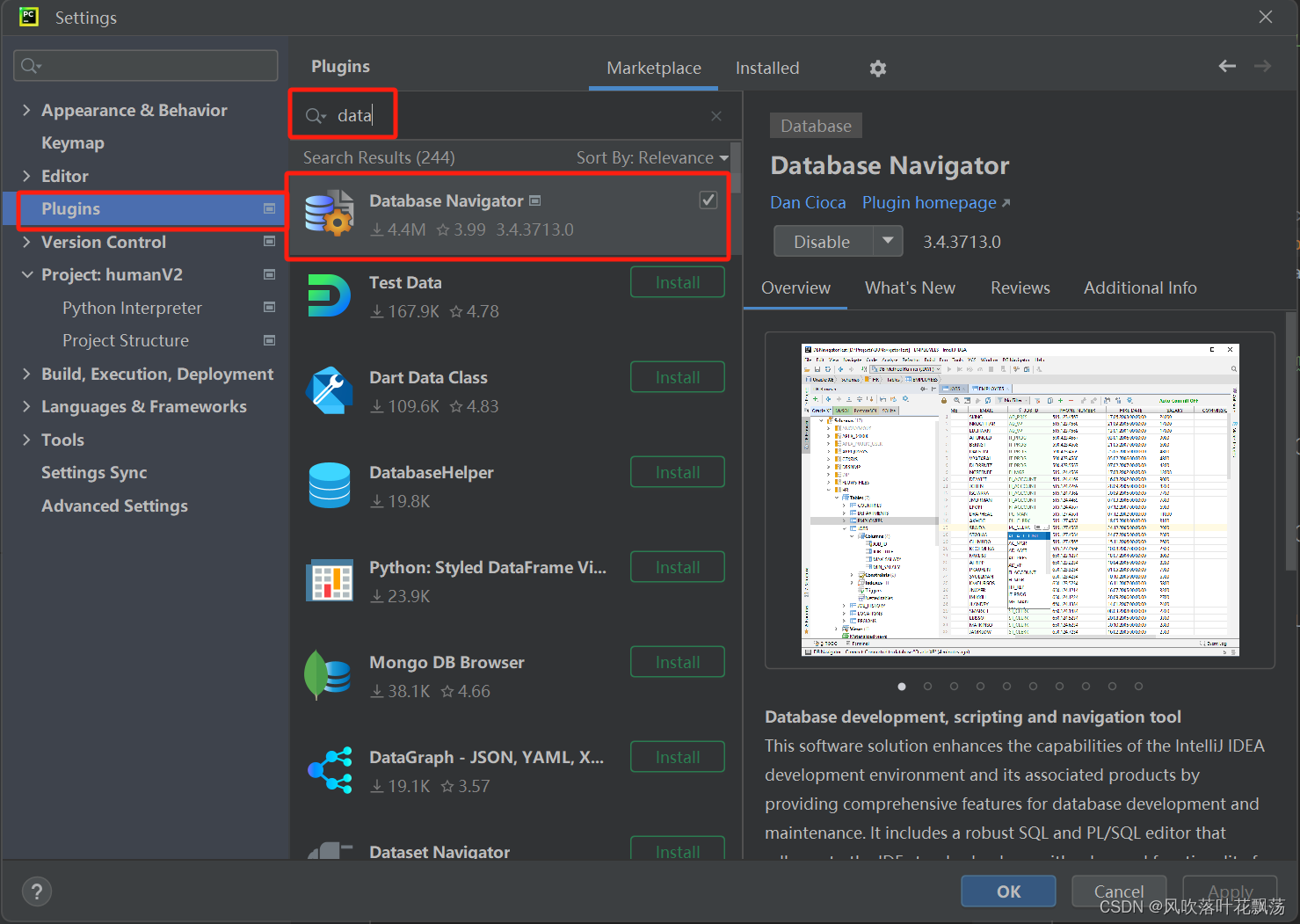This screenshot has width=1300, height=924.
Task: Navigate back with left arrow
Action: coord(1227,66)
